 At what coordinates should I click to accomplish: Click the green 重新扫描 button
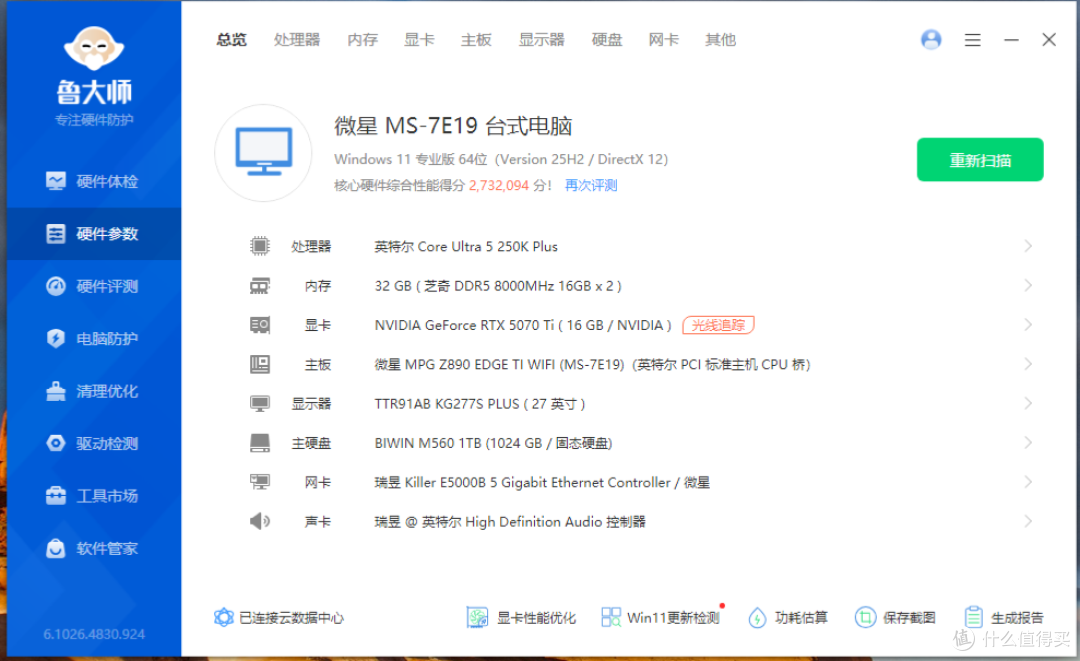(979, 160)
